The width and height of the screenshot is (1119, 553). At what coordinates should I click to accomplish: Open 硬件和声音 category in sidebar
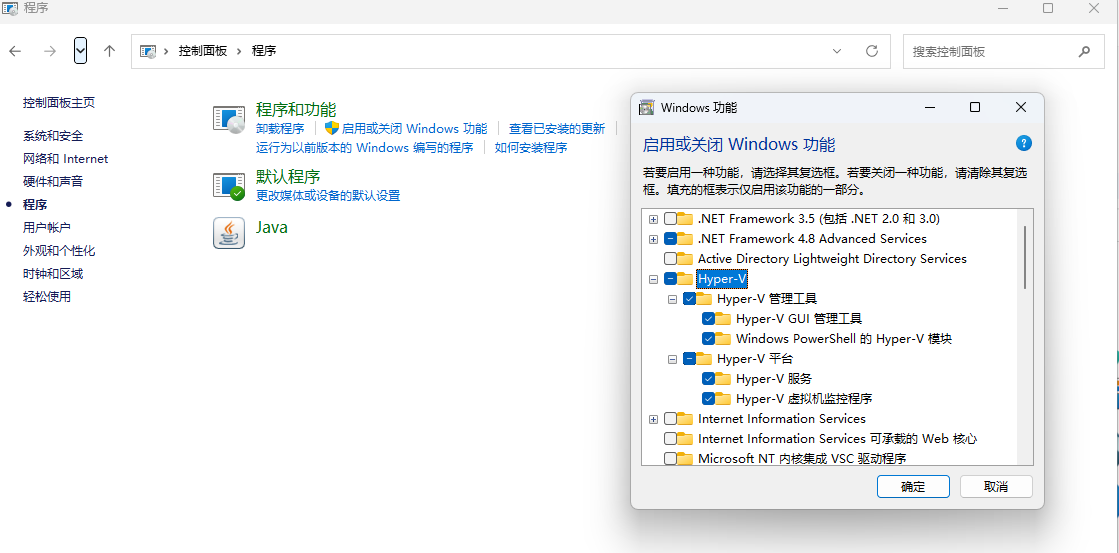coord(53,181)
